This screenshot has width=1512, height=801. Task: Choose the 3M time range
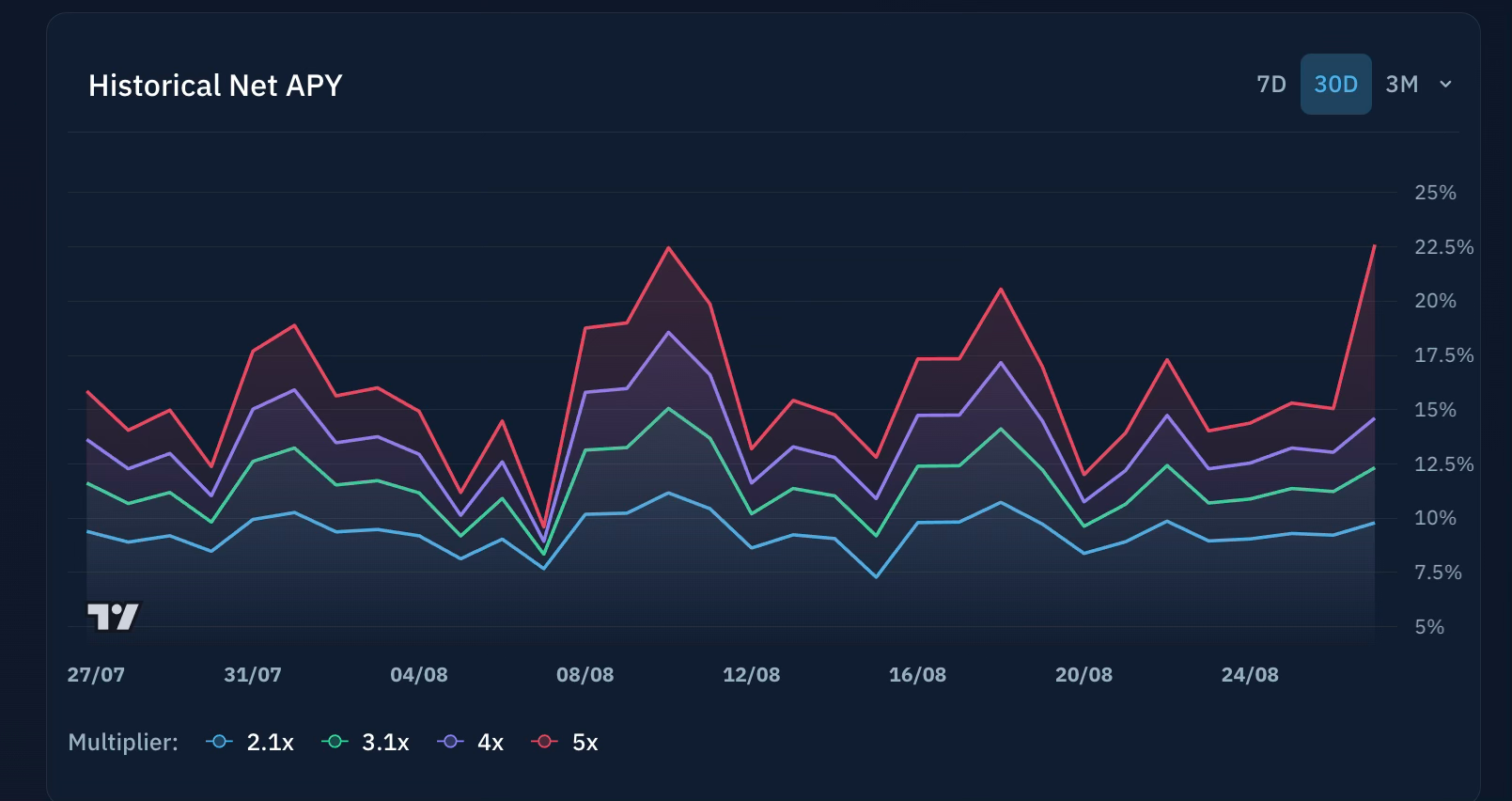pyautogui.click(x=1401, y=85)
